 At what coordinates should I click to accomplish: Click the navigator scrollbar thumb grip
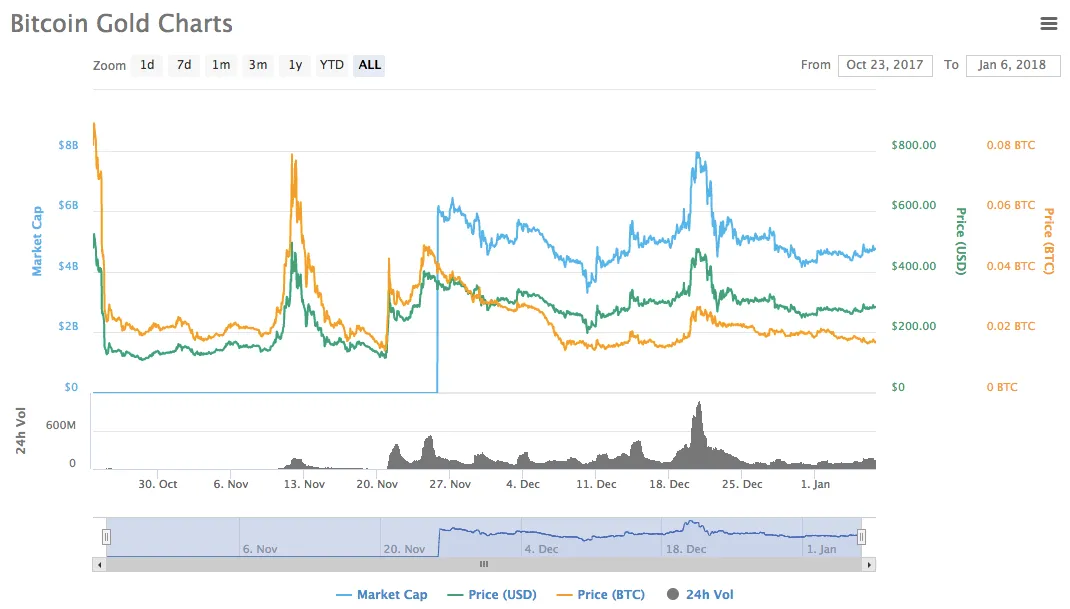484,565
